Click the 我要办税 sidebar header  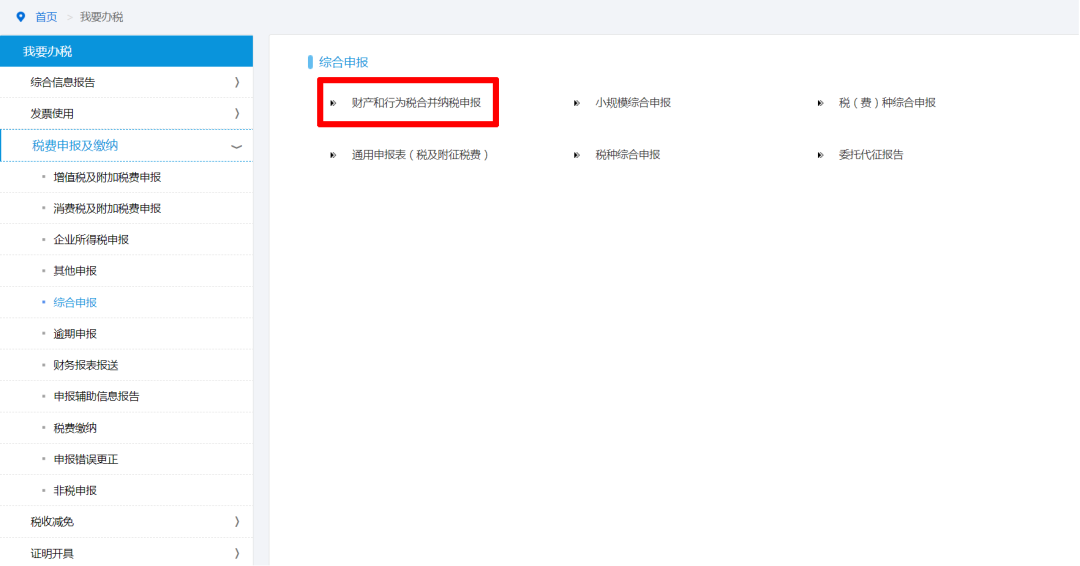[127, 52]
